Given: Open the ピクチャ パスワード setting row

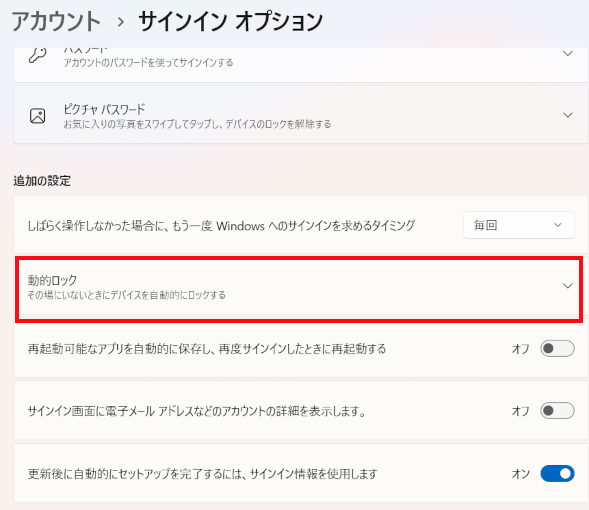Looking at the screenshot, I should pyautogui.click(x=301, y=115).
